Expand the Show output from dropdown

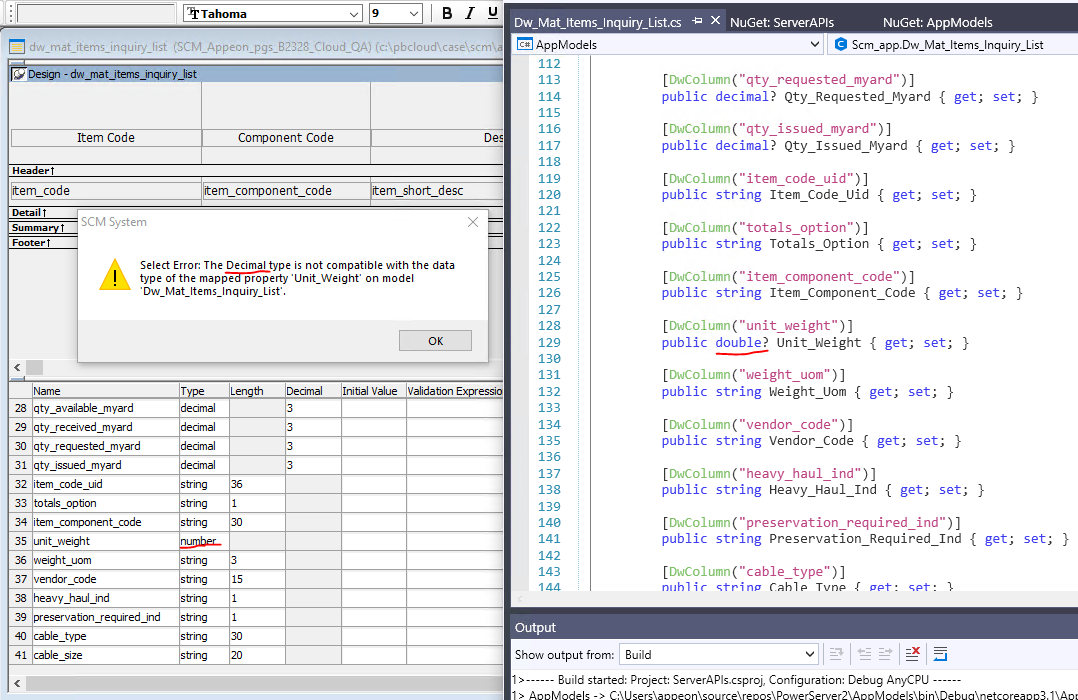point(810,655)
